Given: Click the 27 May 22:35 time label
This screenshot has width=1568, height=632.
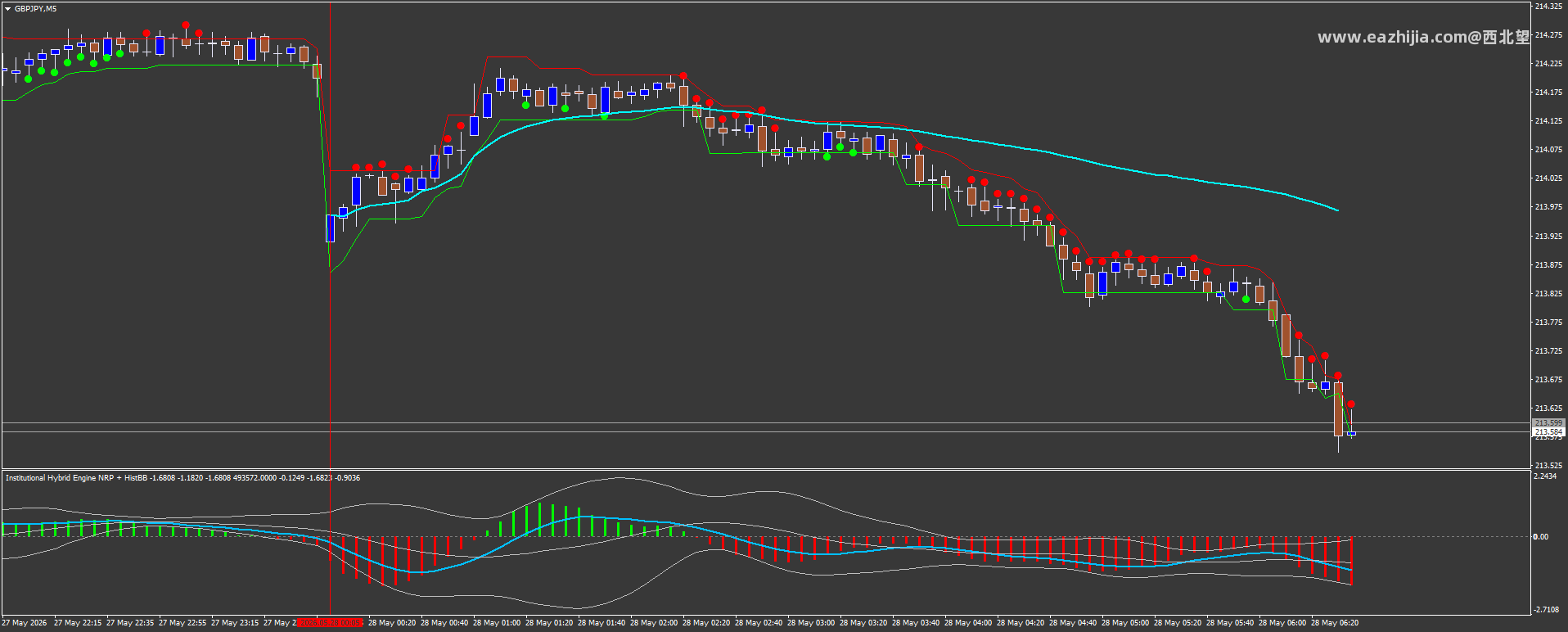Looking at the screenshot, I should (130, 623).
